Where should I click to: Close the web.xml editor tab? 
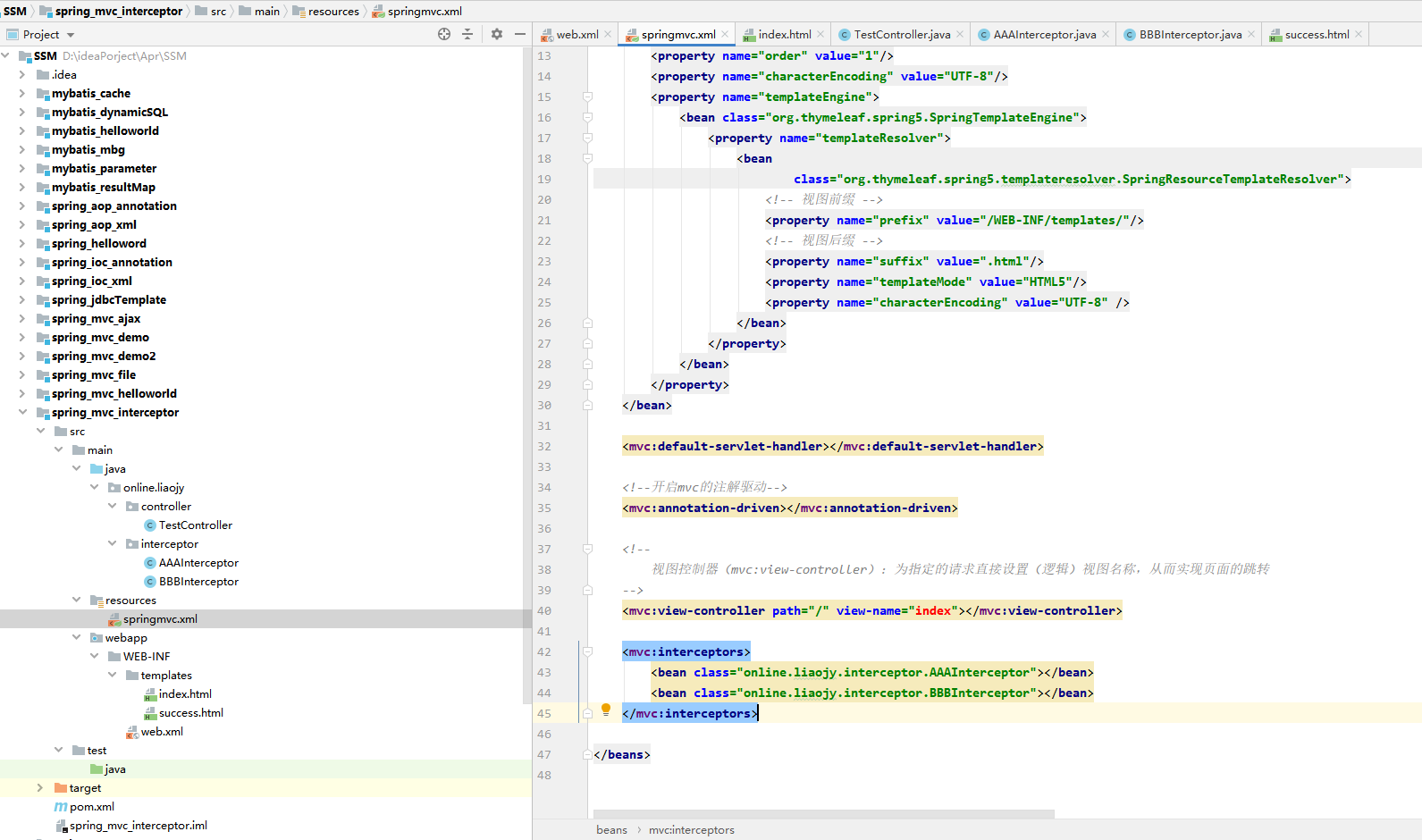(x=608, y=35)
